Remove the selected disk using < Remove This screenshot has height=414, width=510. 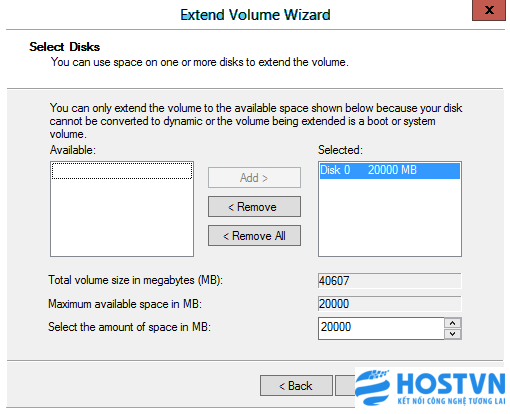(x=254, y=207)
